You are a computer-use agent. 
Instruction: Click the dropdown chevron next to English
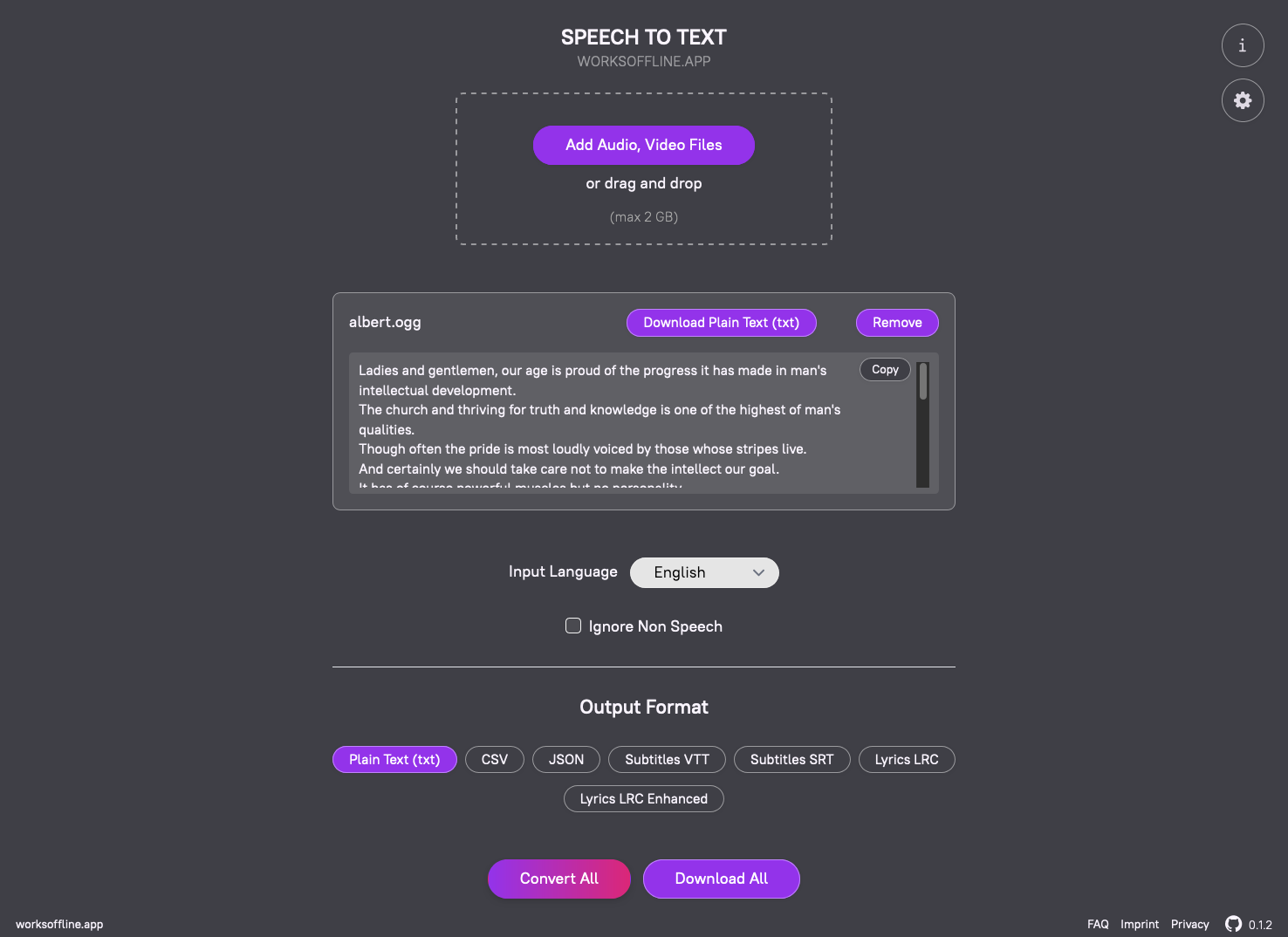click(x=758, y=572)
